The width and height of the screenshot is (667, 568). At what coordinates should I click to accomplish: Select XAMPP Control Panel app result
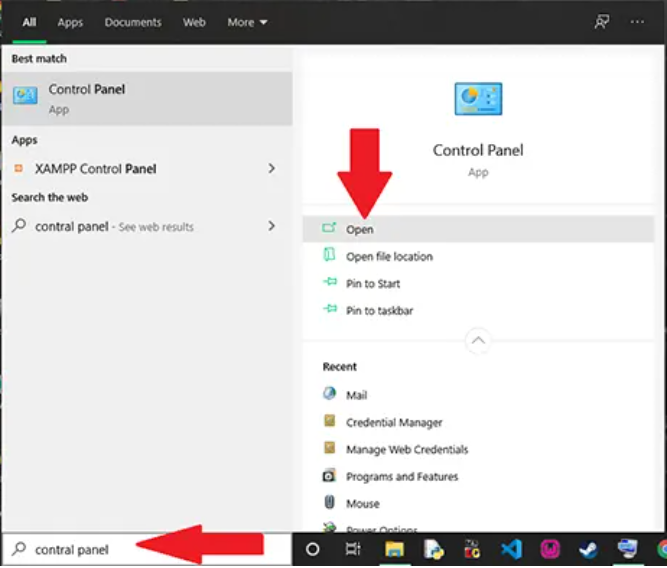click(x=147, y=169)
